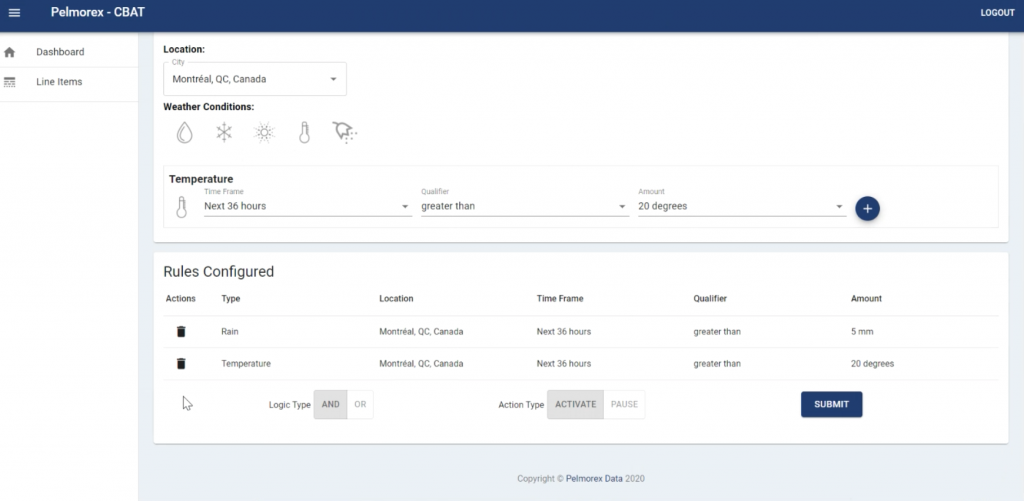Screen dimensions: 1024x501
Task: Click the Rain row's greater than cell
Action: (x=717, y=332)
